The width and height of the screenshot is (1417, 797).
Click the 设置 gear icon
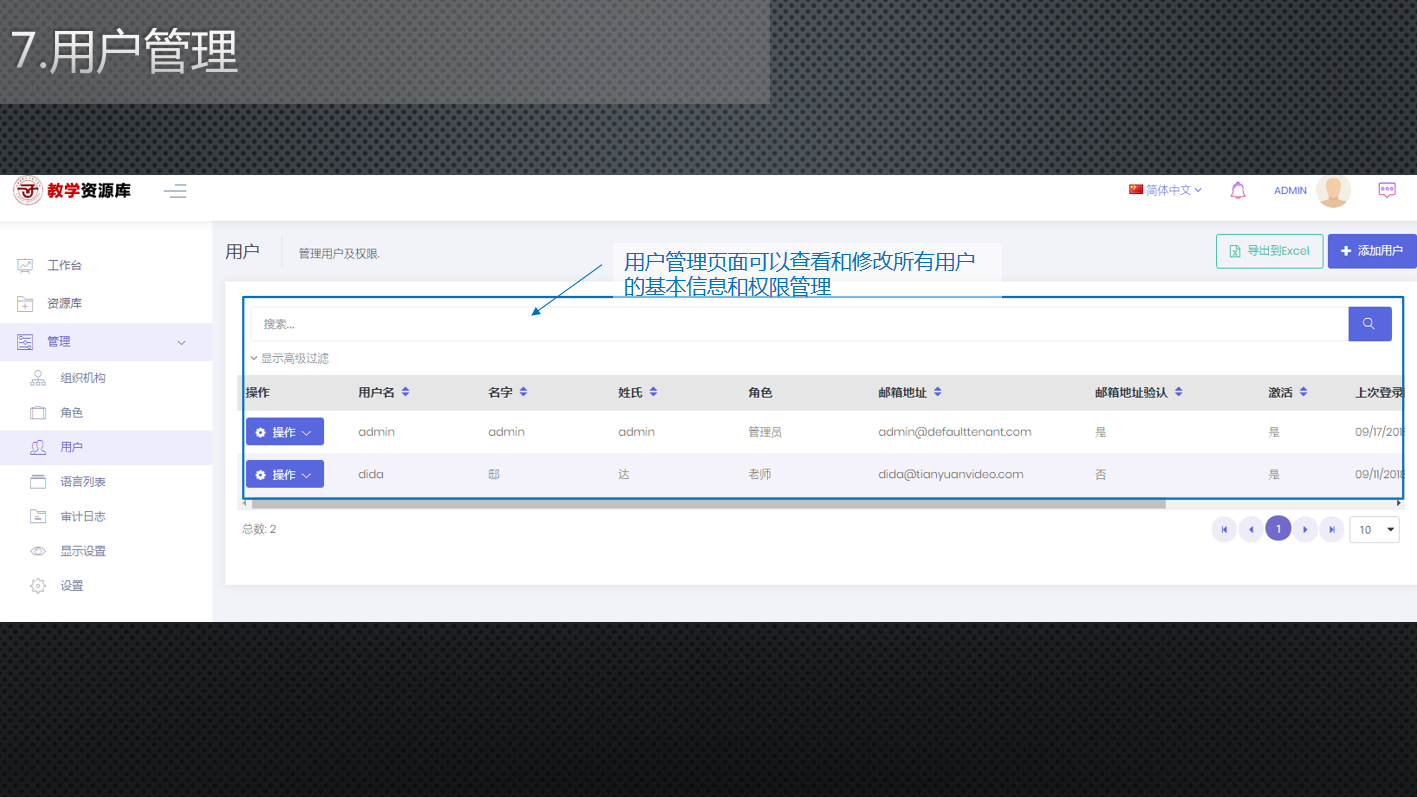click(38, 586)
